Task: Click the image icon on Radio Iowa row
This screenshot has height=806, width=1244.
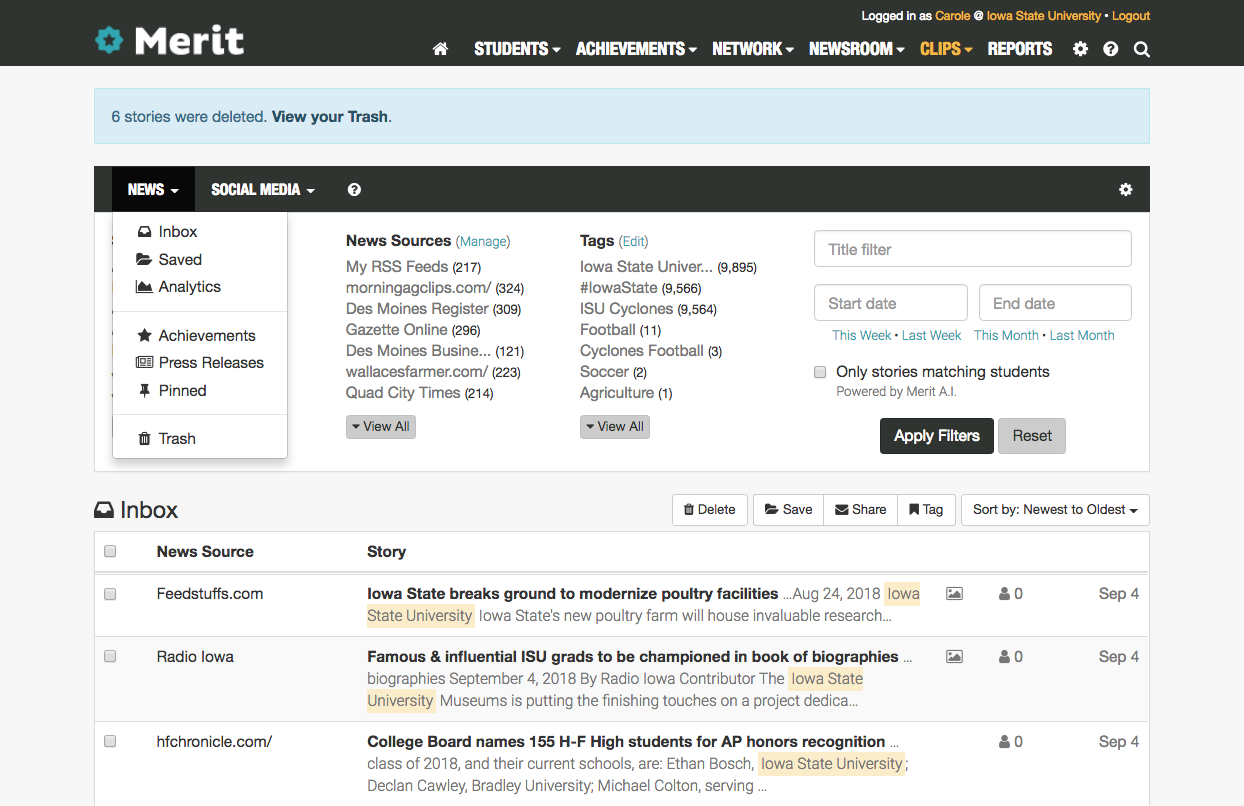Action: tap(954, 657)
